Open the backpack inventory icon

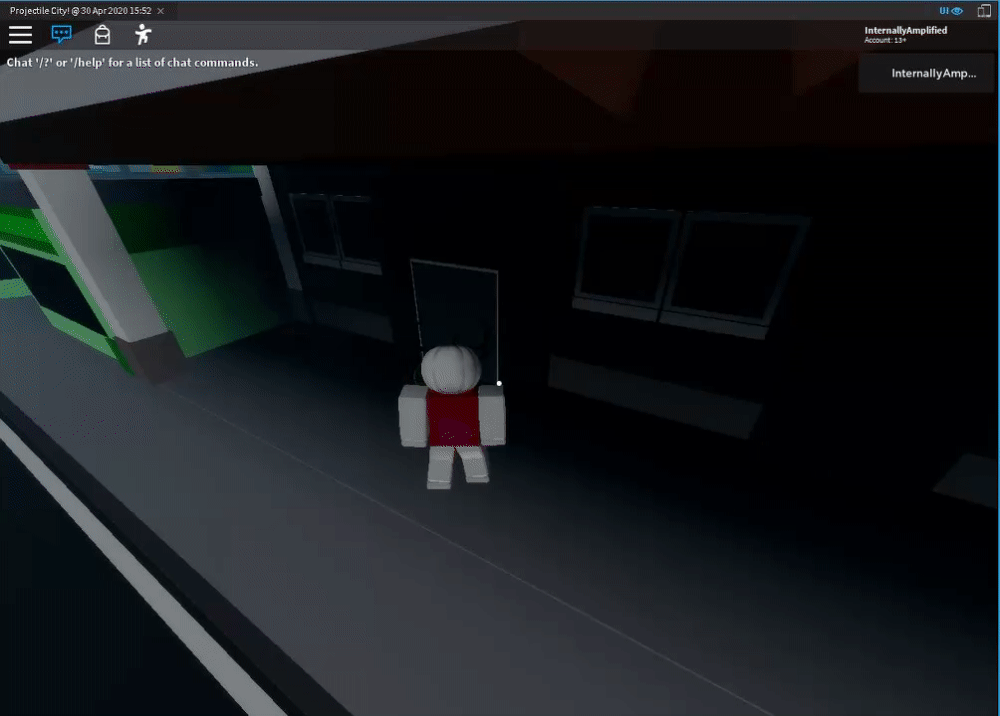tap(102, 34)
